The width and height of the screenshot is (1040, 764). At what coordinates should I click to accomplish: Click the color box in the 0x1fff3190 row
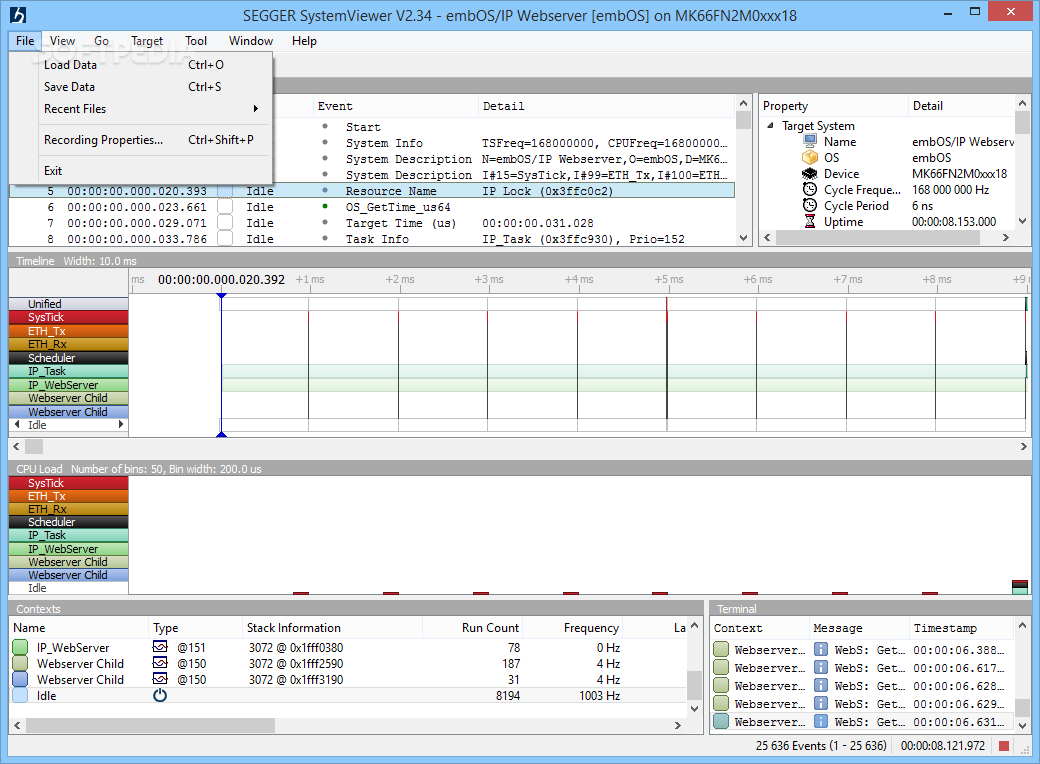[x=20, y=679]
